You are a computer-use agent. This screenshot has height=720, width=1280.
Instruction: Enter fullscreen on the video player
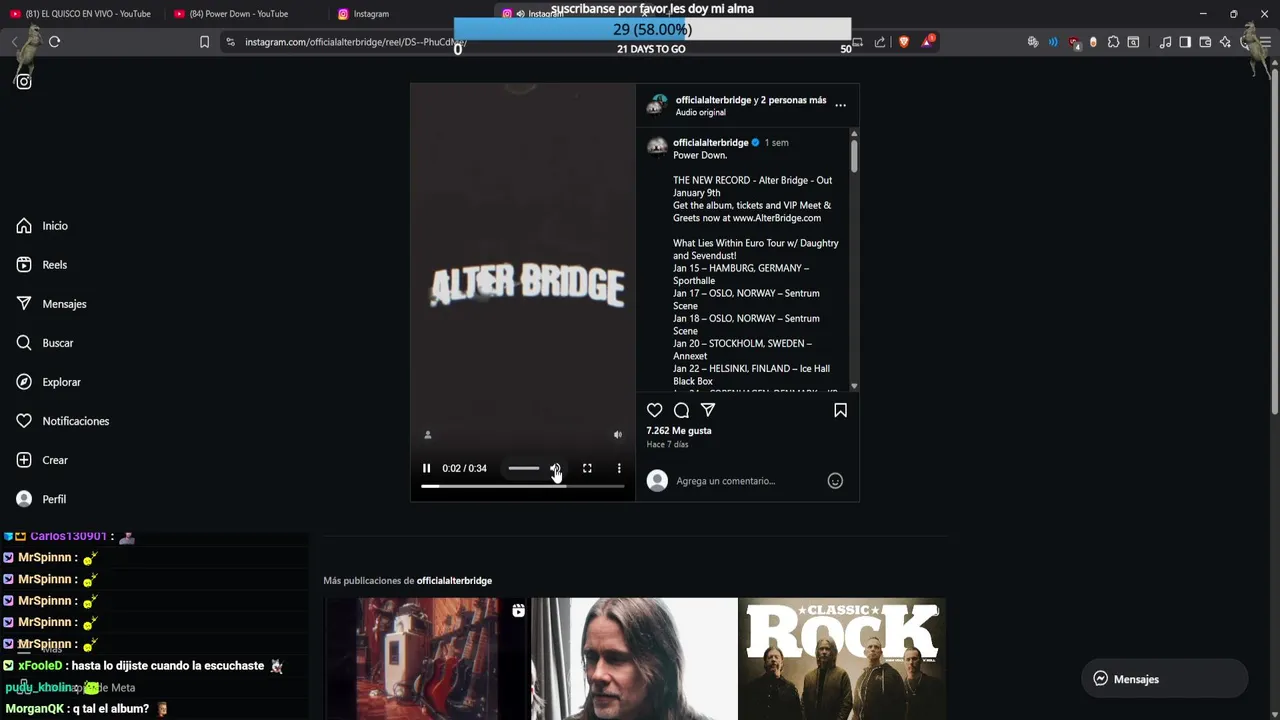[587, 468]
